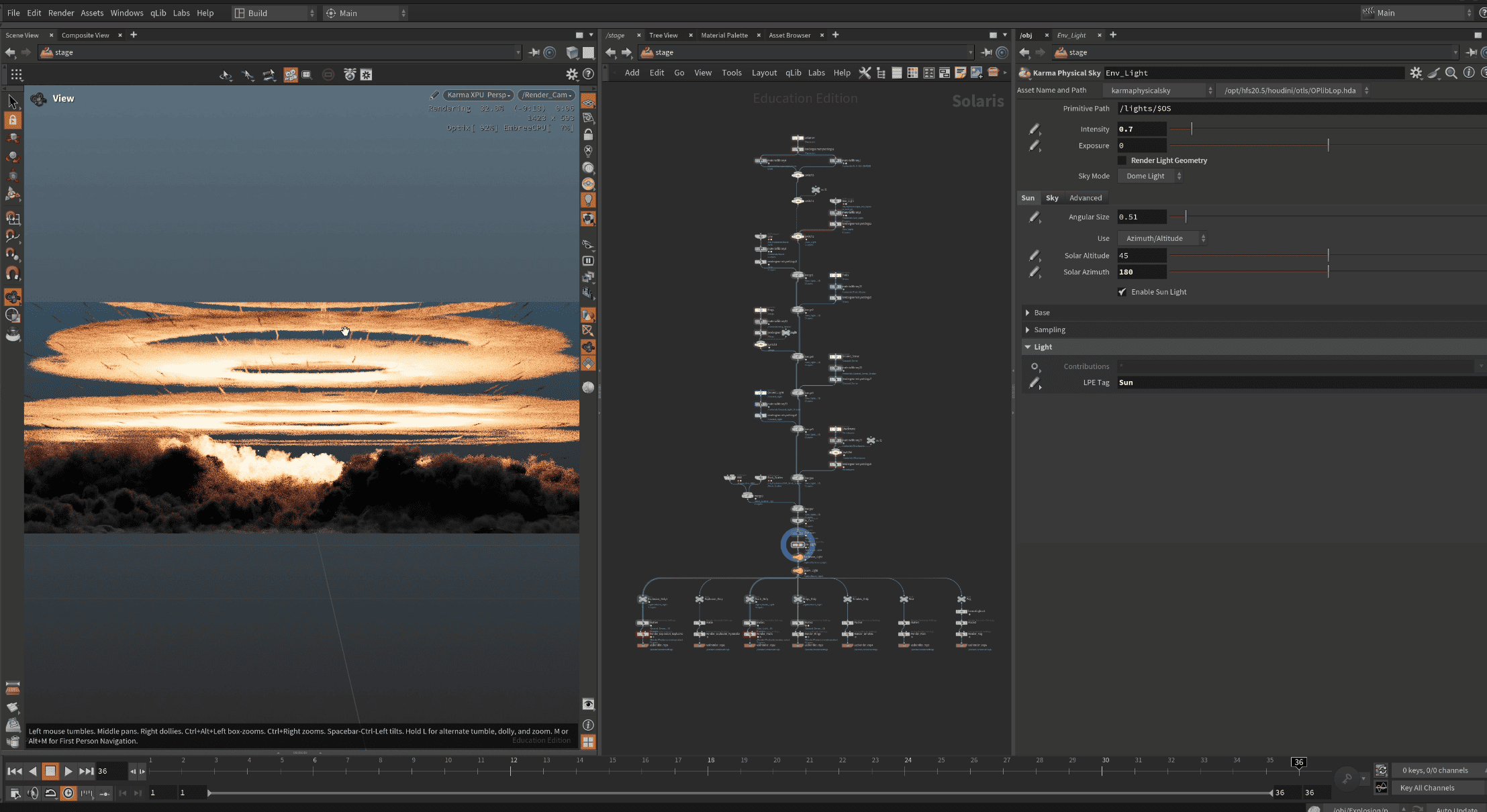Open the Karma XPU Persp dropdown

click(478, 95)
